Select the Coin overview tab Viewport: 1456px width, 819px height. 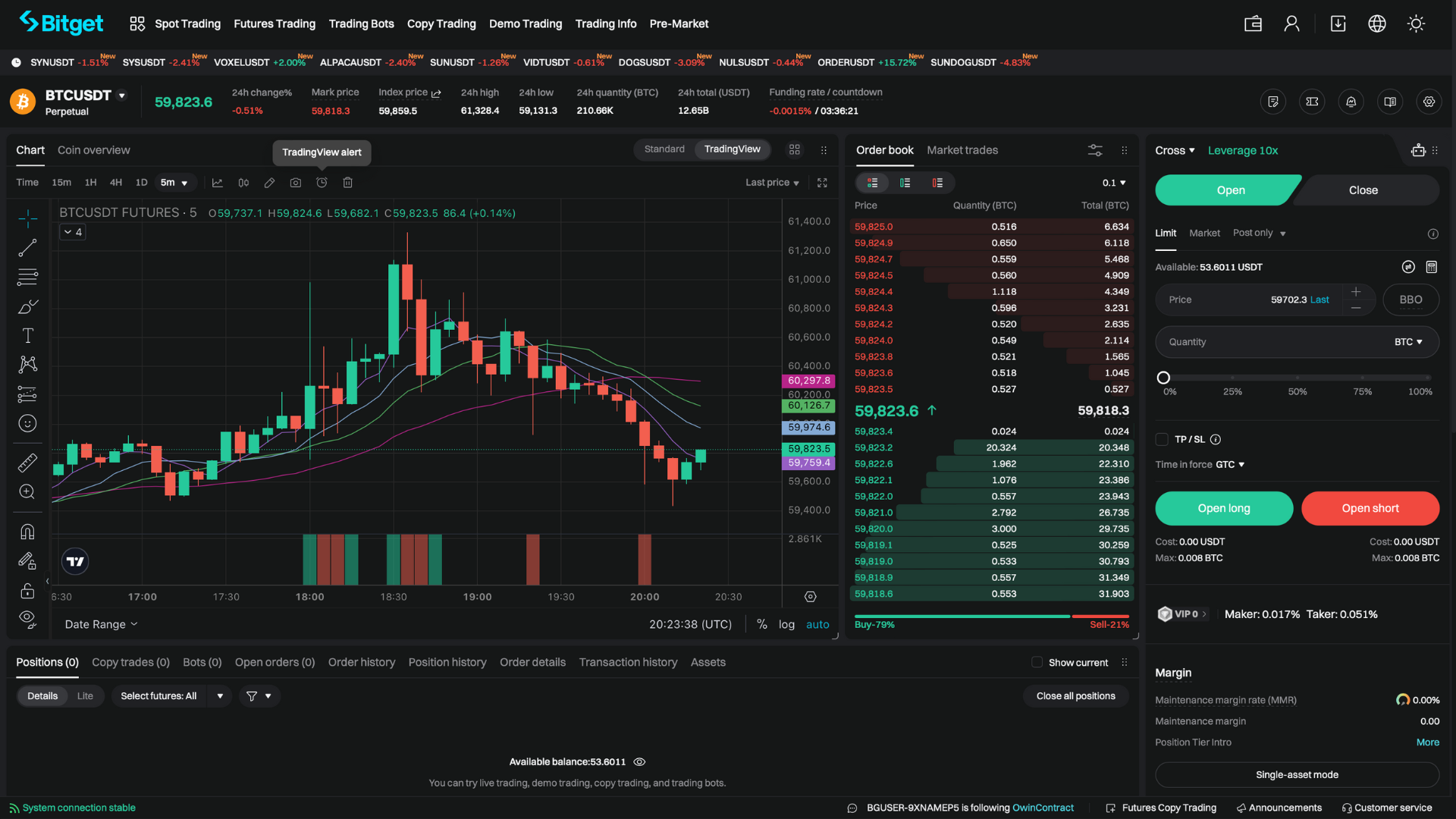click(93, 149)
